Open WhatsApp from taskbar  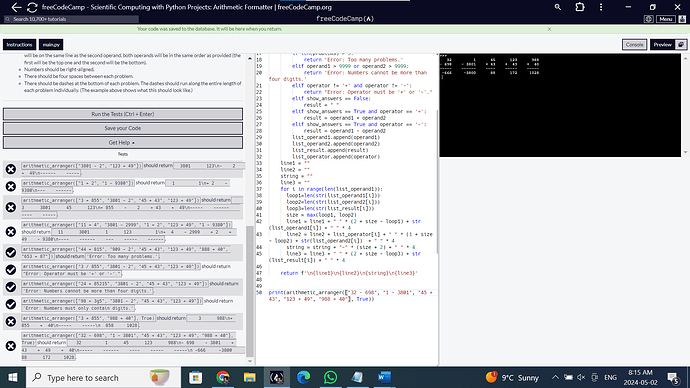click(x=330, y=377)
